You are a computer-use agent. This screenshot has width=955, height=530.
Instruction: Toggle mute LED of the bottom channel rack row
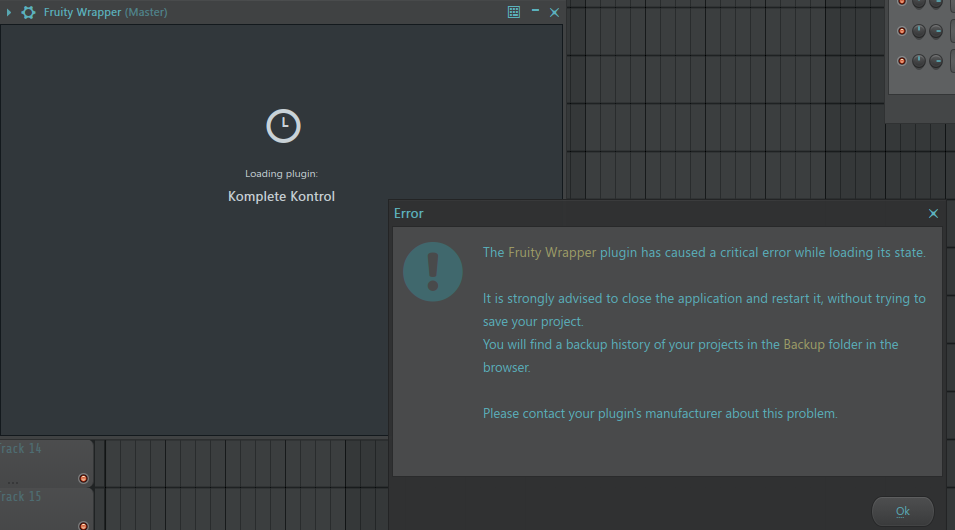click(902, 61)
